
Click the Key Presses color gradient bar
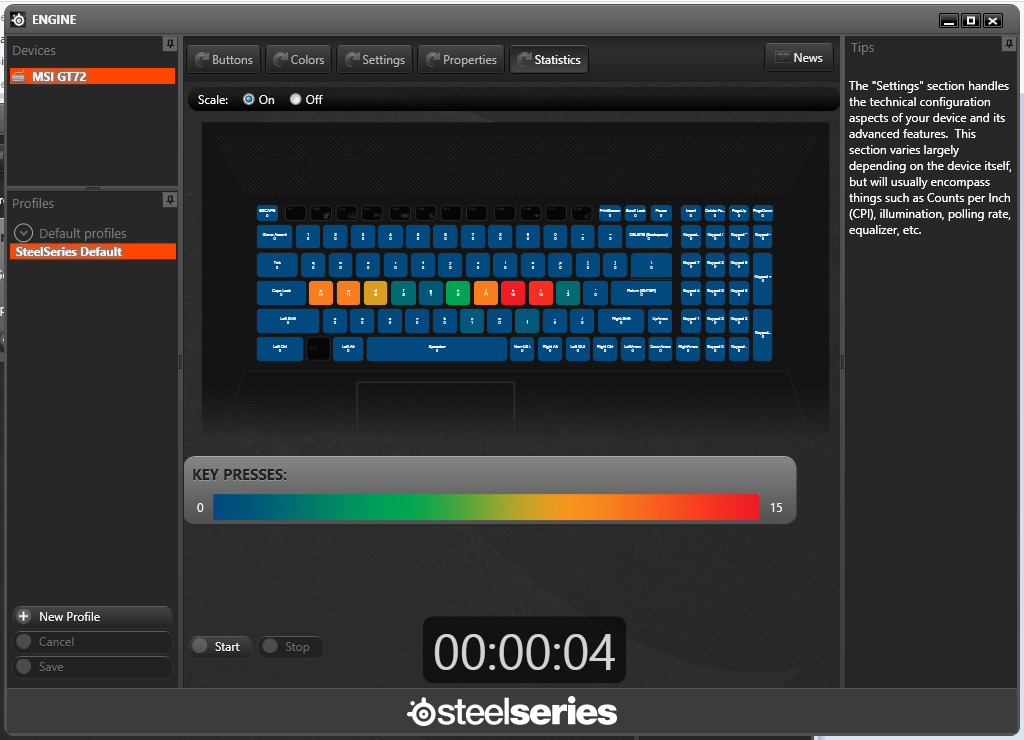[487, 507]
